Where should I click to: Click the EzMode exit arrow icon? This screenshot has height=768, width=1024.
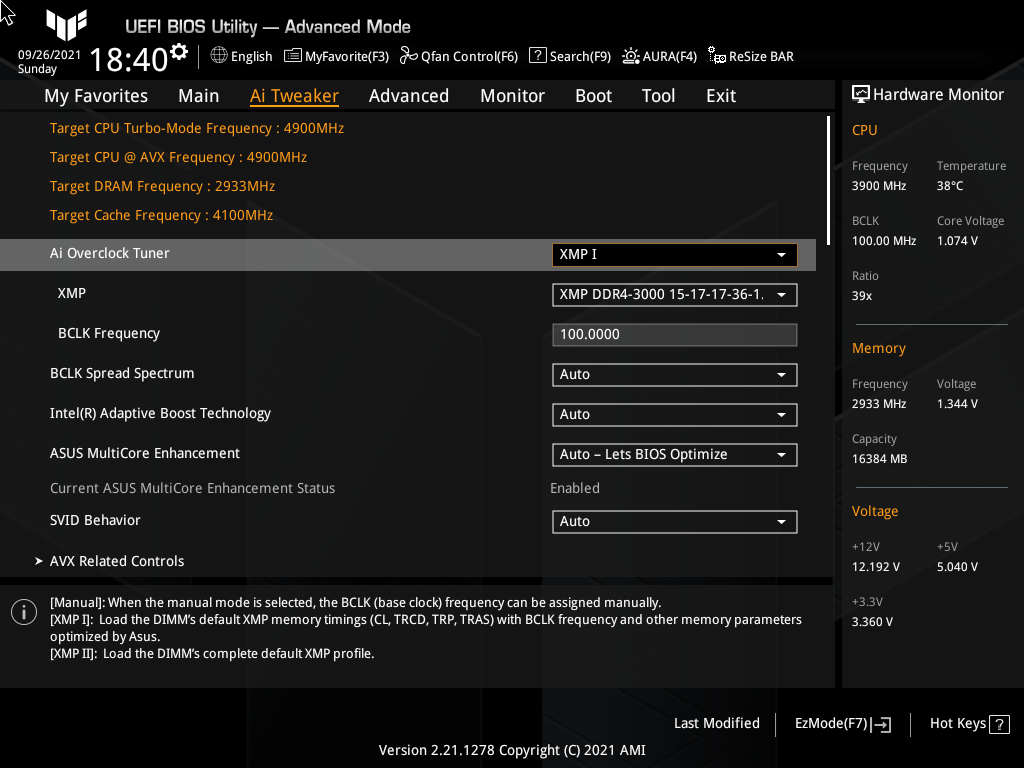(x=881, y=724)
